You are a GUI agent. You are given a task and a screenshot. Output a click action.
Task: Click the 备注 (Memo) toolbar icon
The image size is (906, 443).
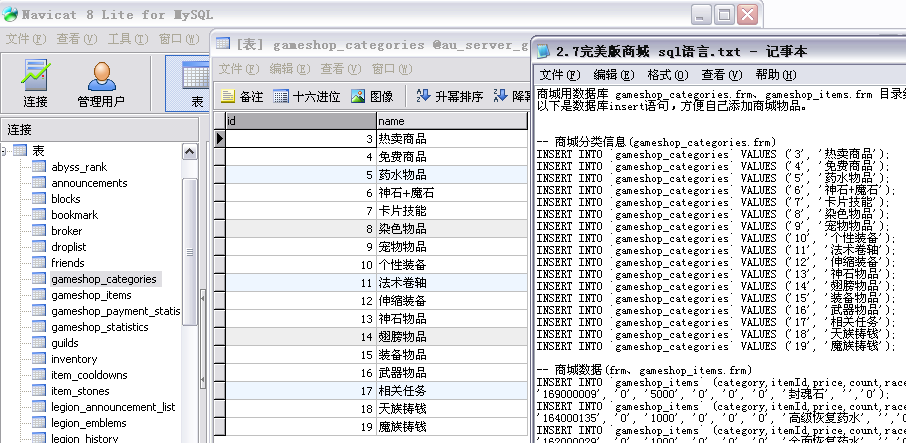(x=241, y=97)
